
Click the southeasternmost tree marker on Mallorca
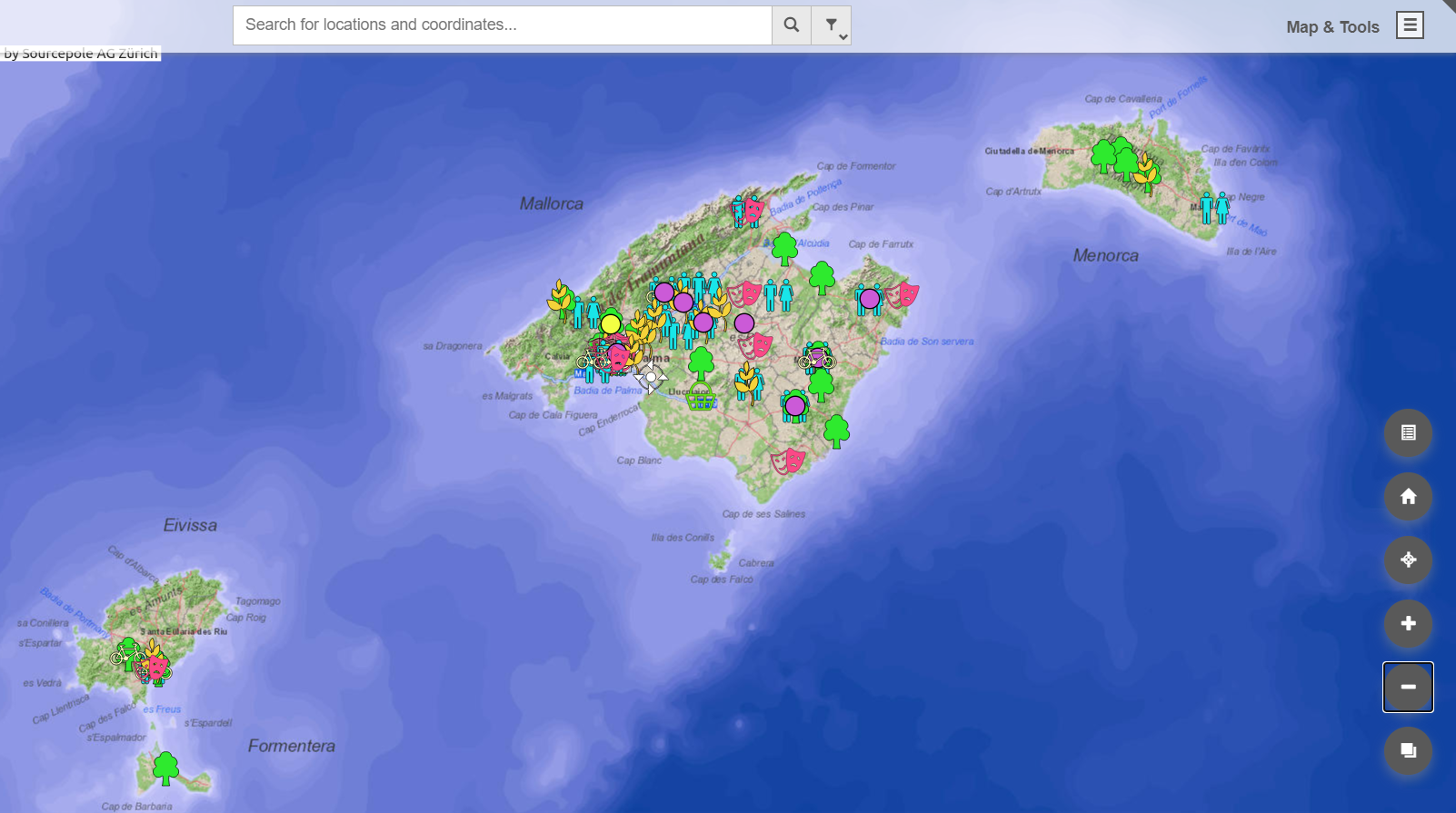(836, 431)
